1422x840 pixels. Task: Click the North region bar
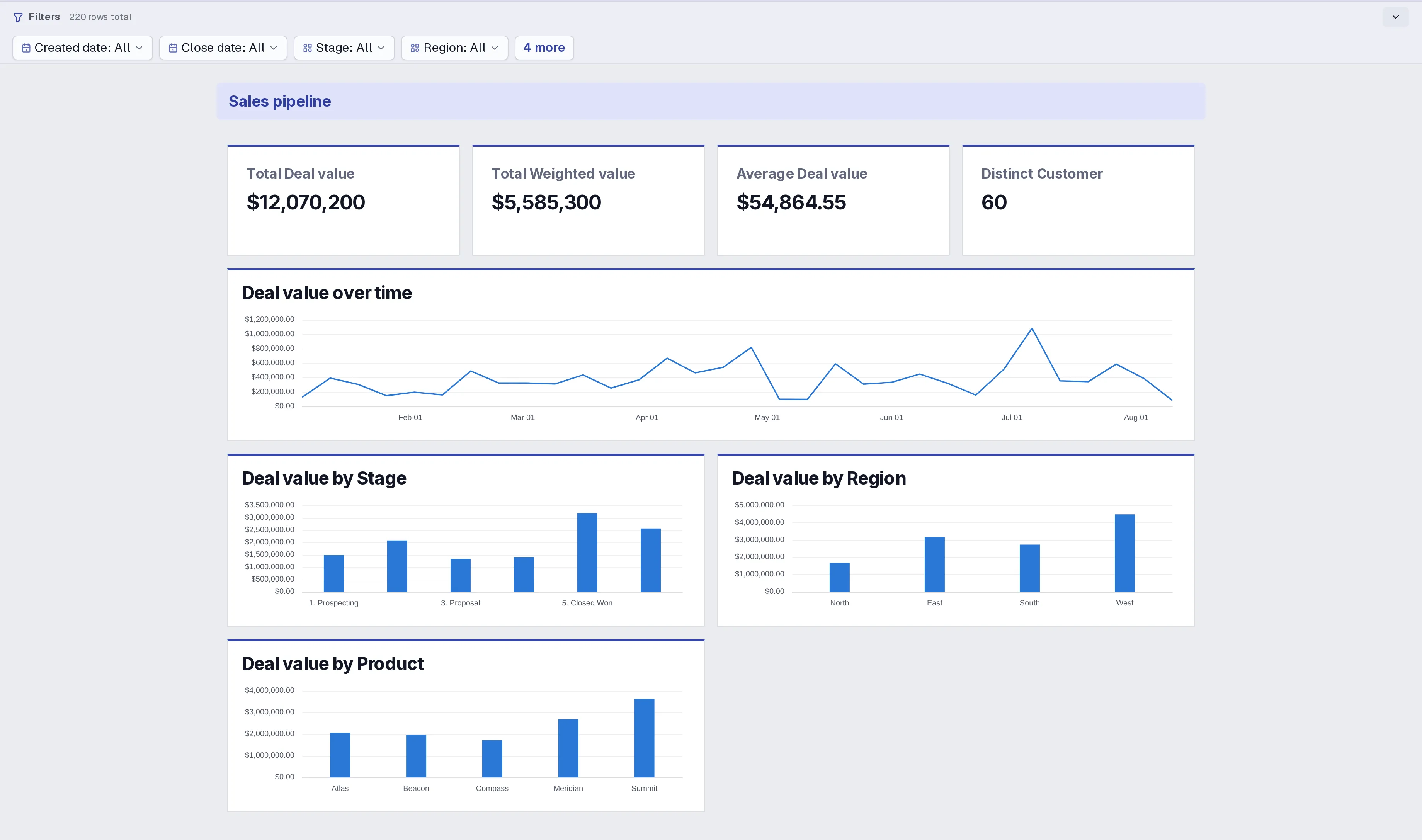coord(840,577)
